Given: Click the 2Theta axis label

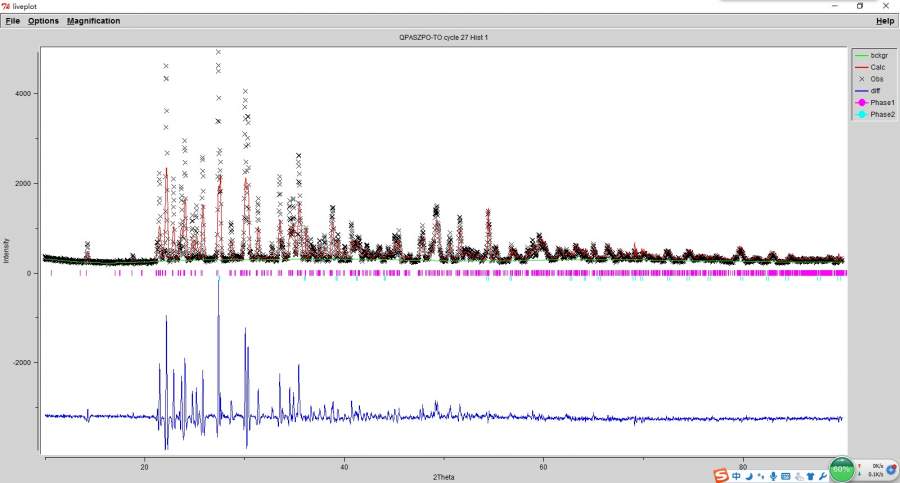Looking at the screenshot, I should pyautogui.click(x=444, y=477).
